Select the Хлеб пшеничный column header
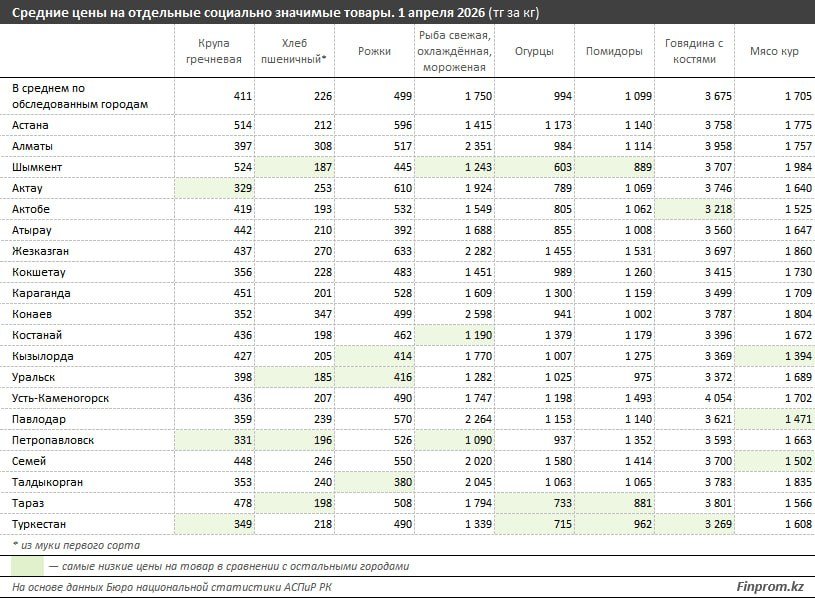The image size is (815, 598). coord(294,53)
